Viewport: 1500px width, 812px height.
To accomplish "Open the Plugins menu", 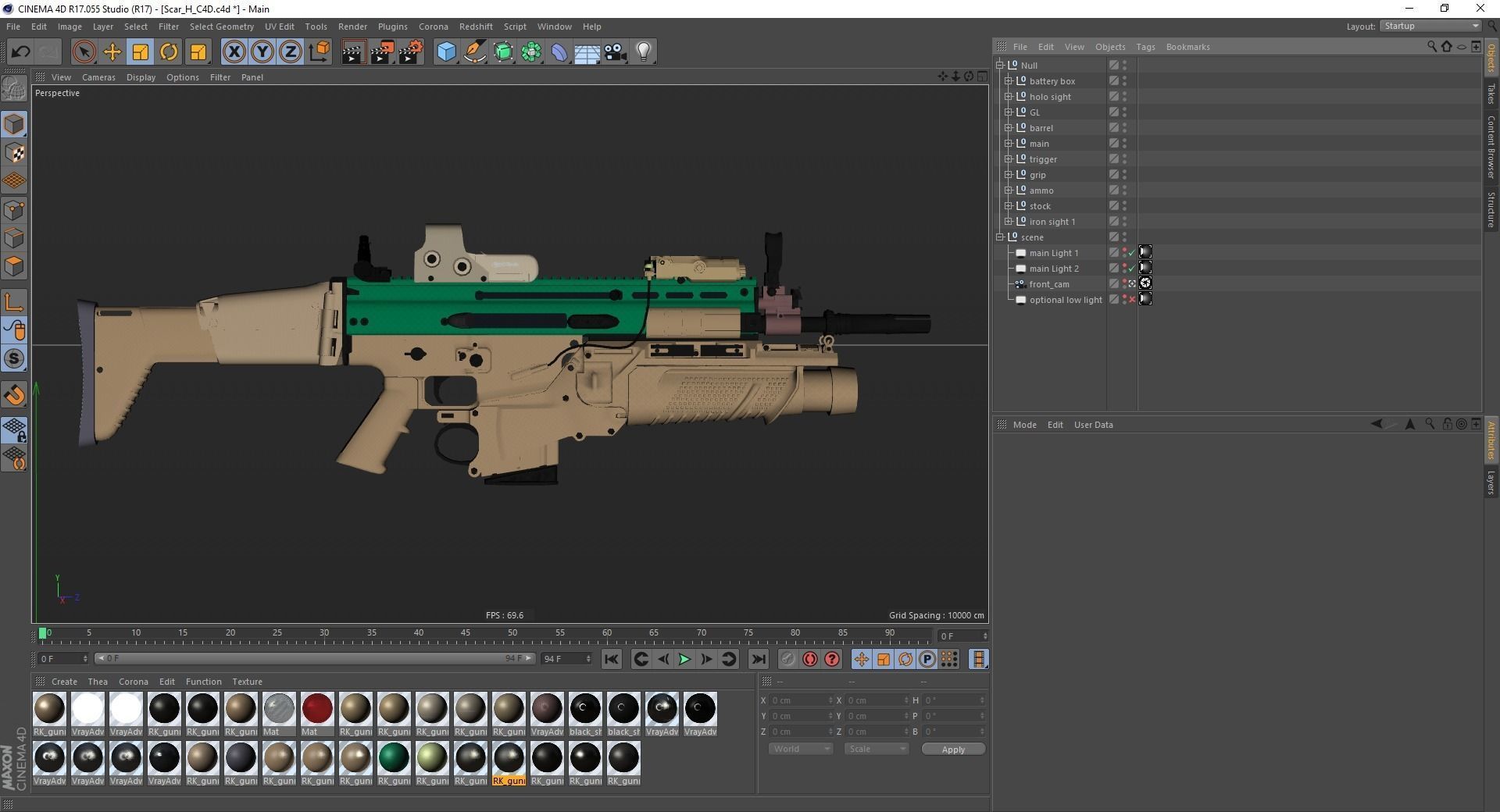I will [392, 27].
